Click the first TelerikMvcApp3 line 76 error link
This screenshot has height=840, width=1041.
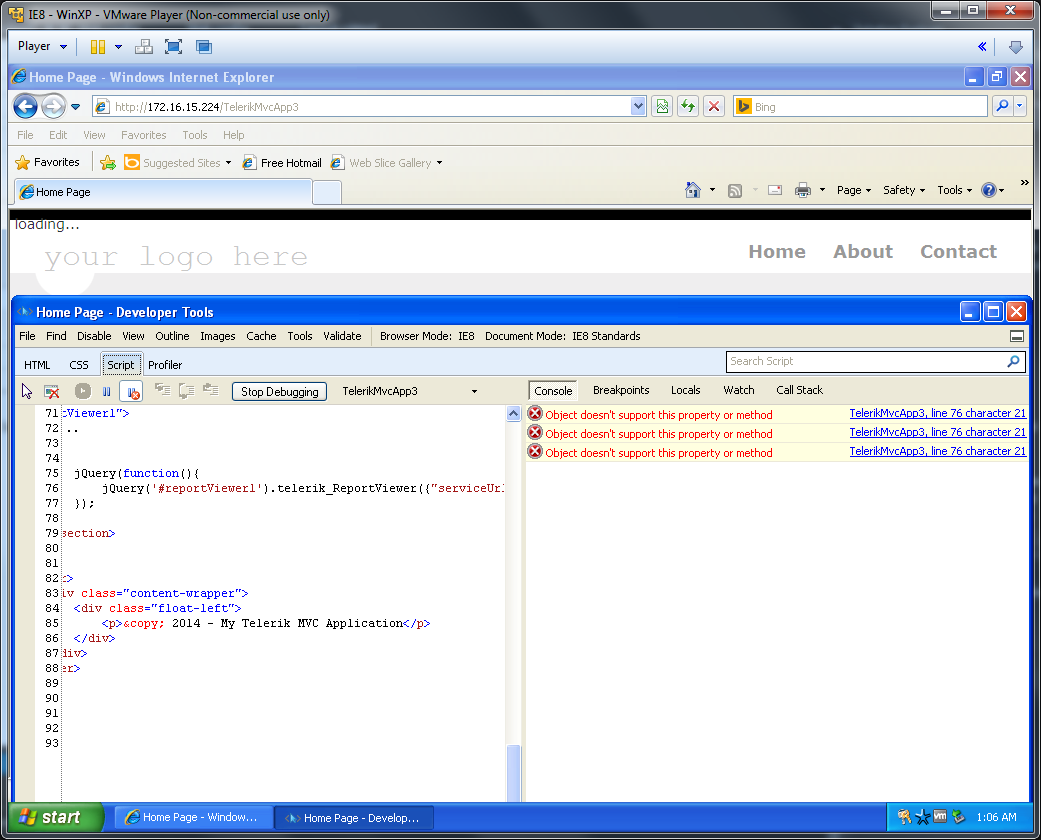click(x=937, y=413)
